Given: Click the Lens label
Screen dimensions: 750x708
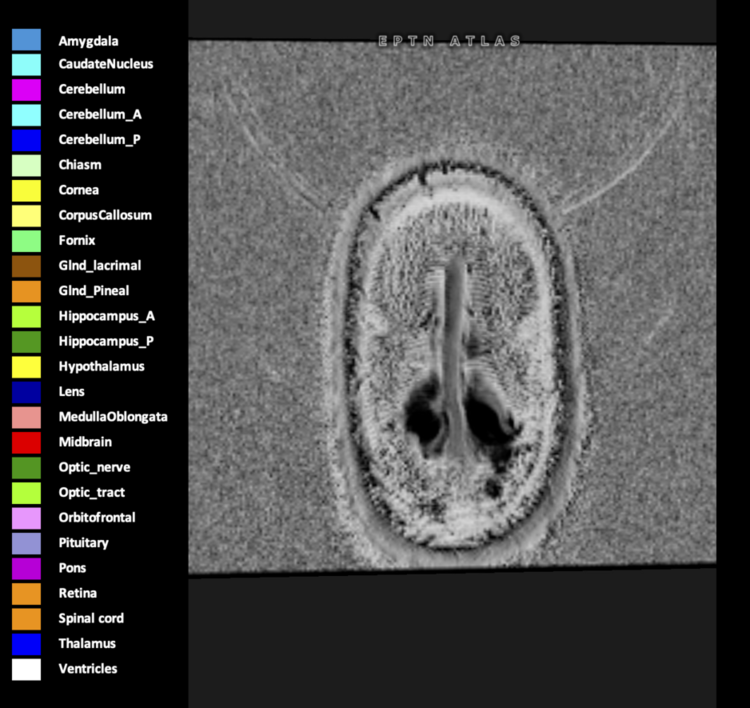Looking at the screenshot, I should [72, 392].
